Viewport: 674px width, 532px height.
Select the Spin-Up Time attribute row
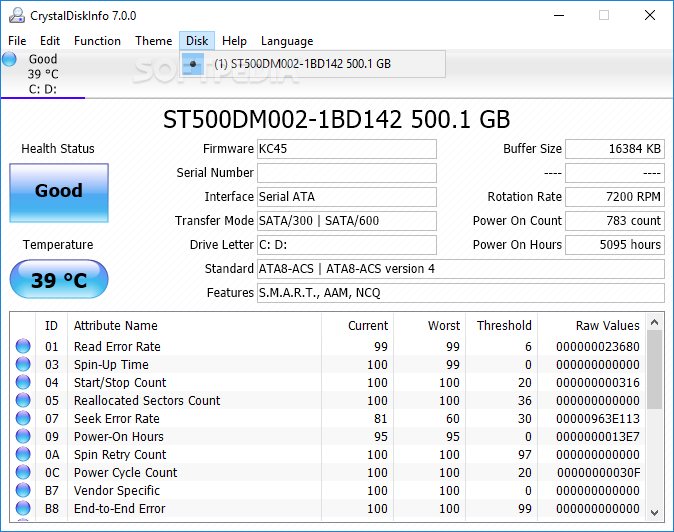(328, 364)
